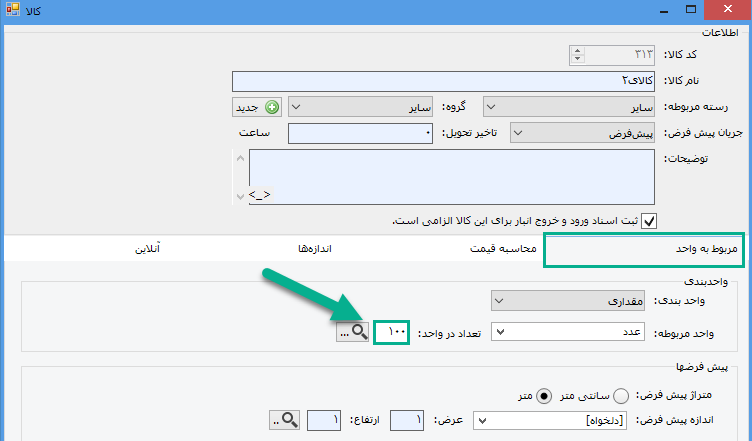Click the app icon in title bar
This screenshot has height=441, width=752.
pos(12,9)
